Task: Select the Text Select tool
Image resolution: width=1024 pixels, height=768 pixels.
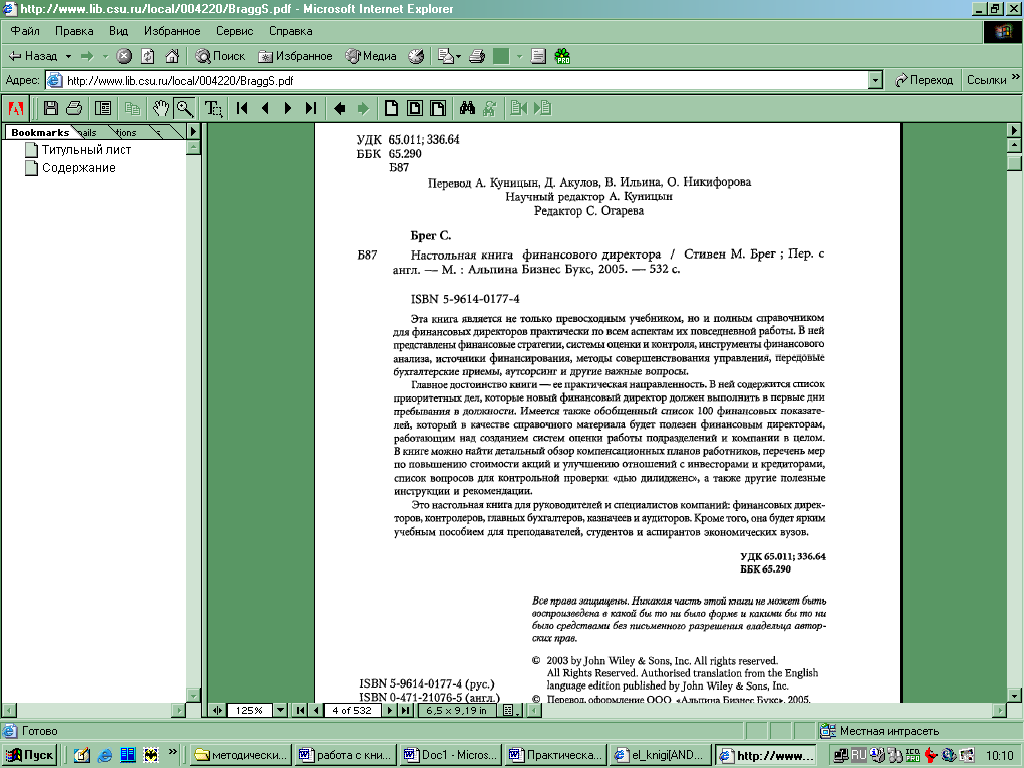Action: click(x=214, y=108)
